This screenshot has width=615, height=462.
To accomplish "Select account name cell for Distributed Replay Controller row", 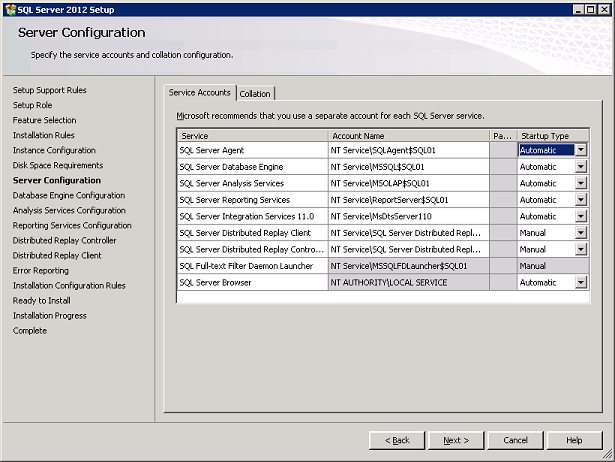I will pos(409,249).
